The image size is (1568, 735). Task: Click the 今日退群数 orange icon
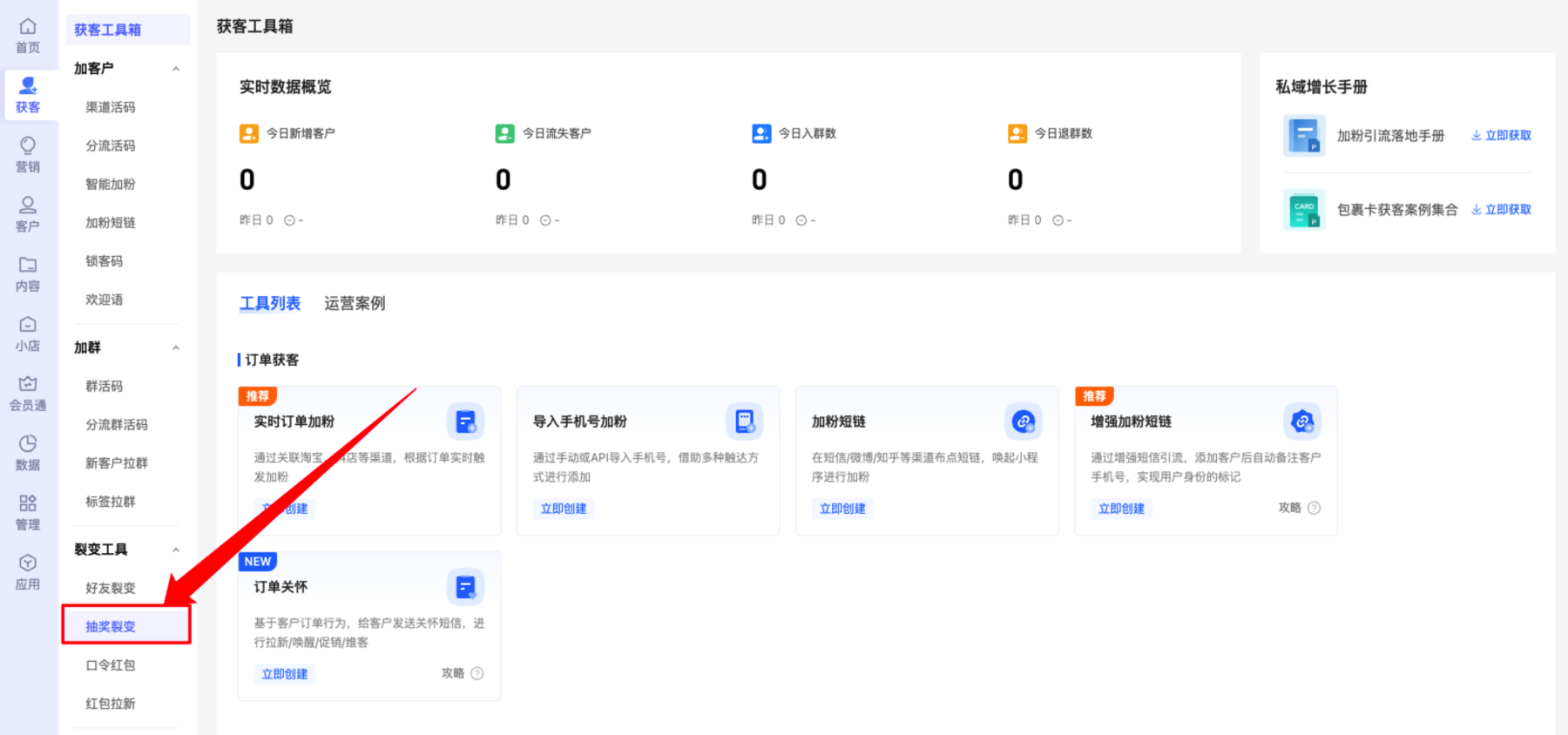[1017, 133]
